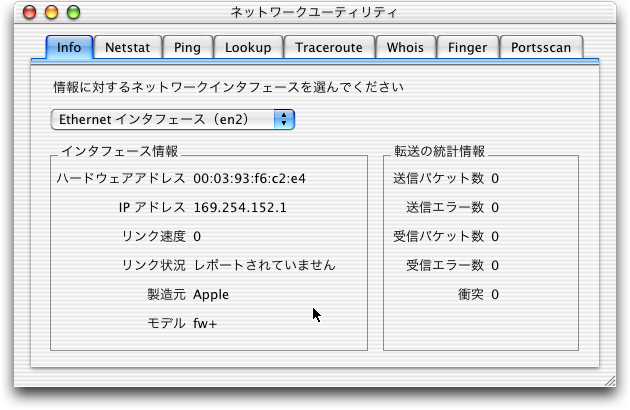The height and width of the screenshot is (410, 630).
Task: Switch to the Finger tab
Action: pyautogui.click(x=467, y=47)
